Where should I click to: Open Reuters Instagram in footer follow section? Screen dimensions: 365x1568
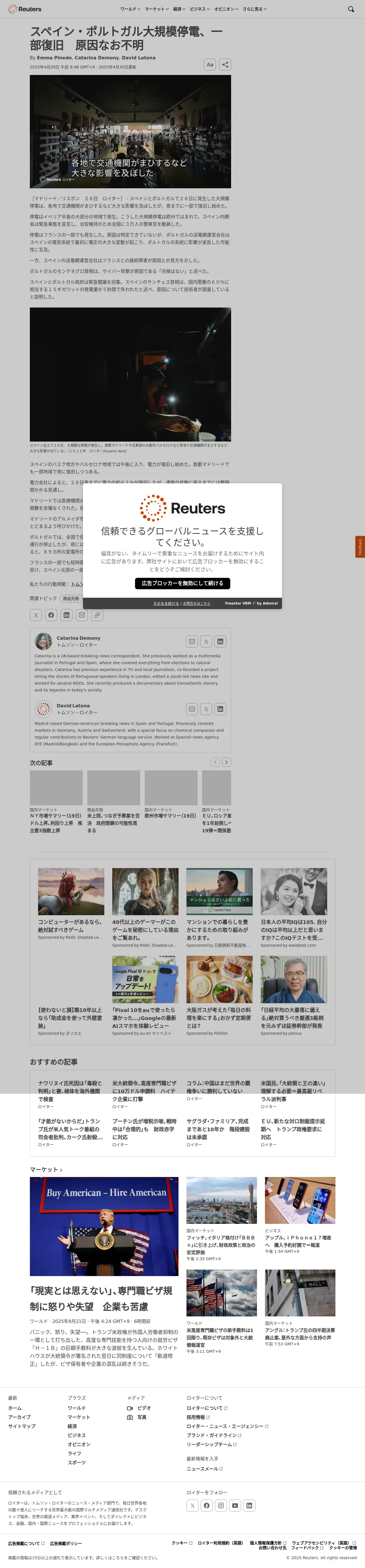click(221, 1505)
